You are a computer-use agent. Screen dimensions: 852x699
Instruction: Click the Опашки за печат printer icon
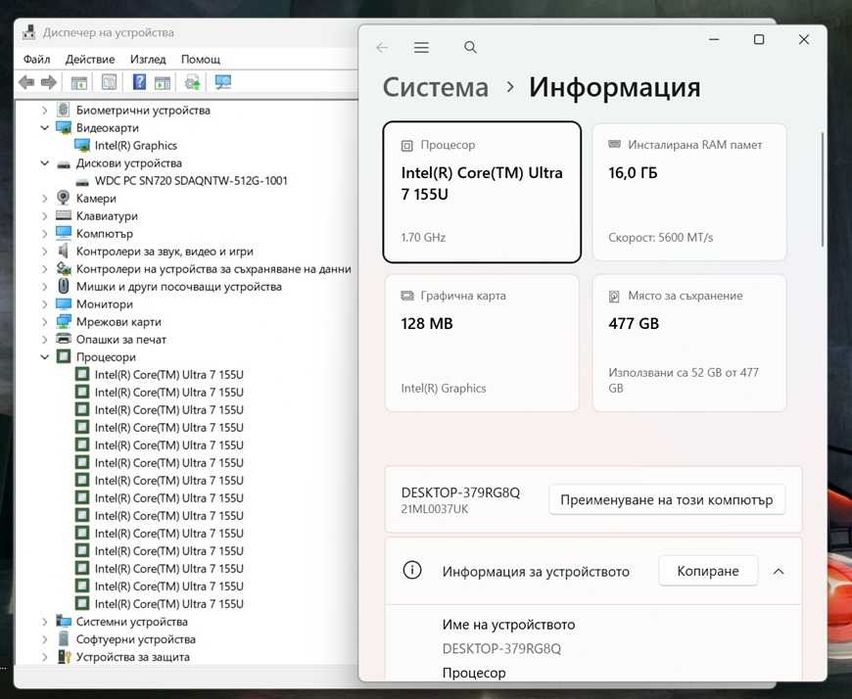click(x=64, y=339)
